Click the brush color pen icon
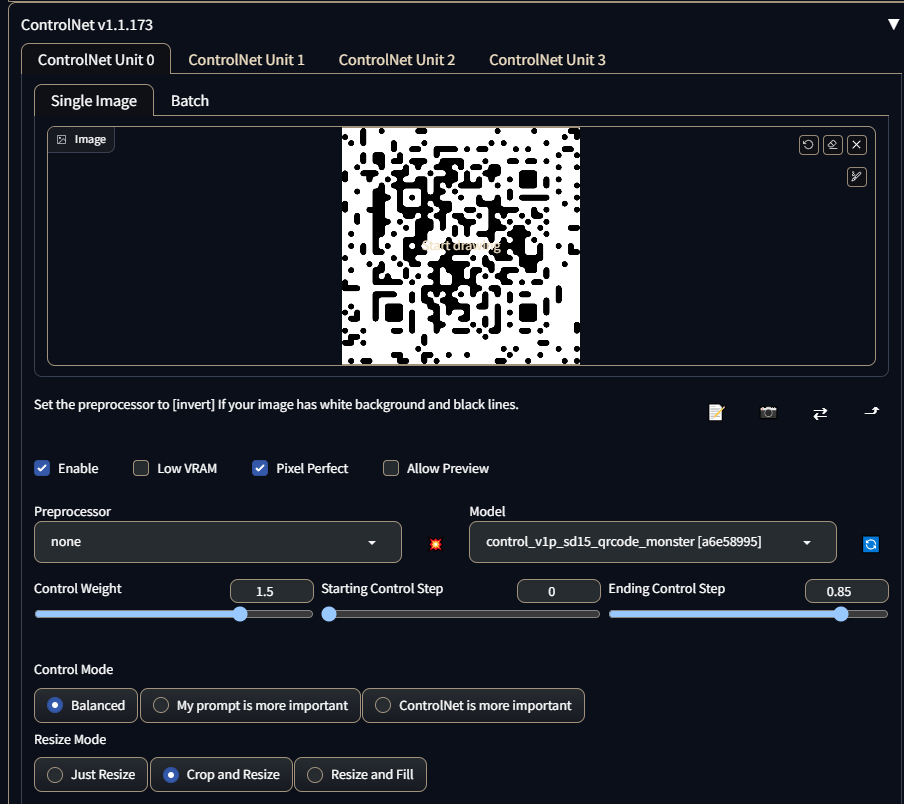The width and height of the screenshot is (904, 804). tap(857, 177)
